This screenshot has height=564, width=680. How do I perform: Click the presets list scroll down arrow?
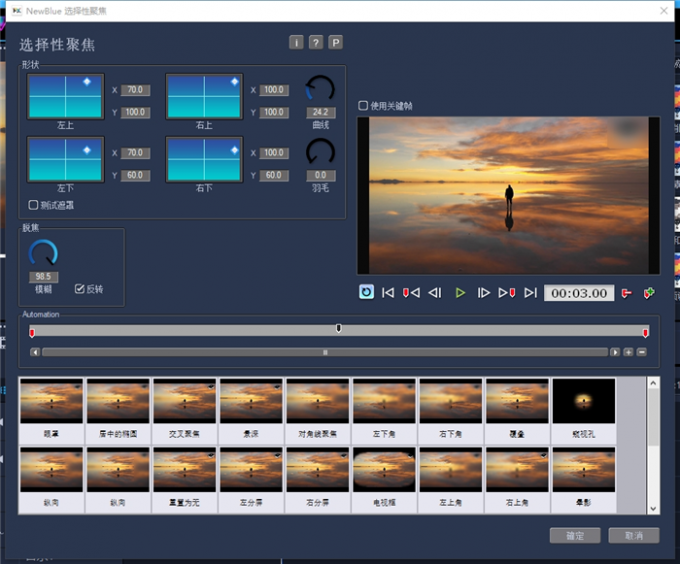(x=653, y=509)
